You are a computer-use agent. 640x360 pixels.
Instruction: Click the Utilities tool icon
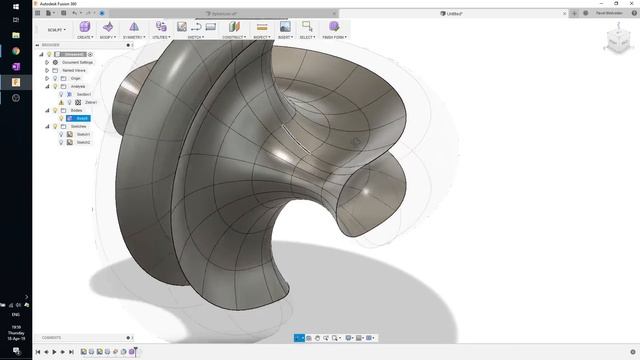161,27
